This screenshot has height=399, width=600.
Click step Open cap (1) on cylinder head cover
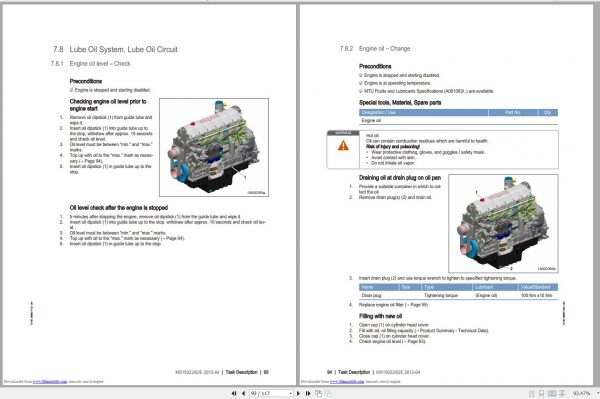(x=394, y=325)
